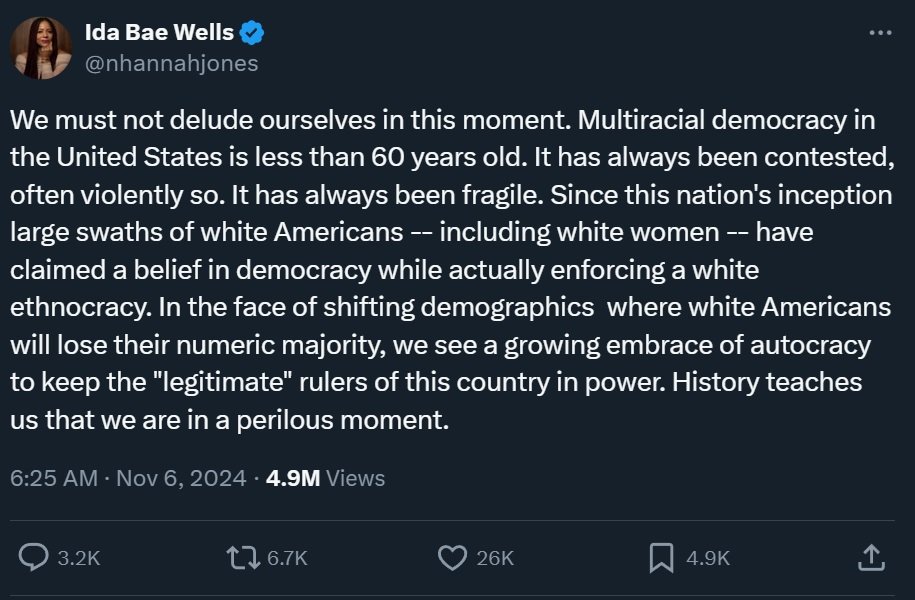This screenshot has width=915, height=600.
Task: Like the tweet with the heart icon
Action: click(x=453, y=557)
